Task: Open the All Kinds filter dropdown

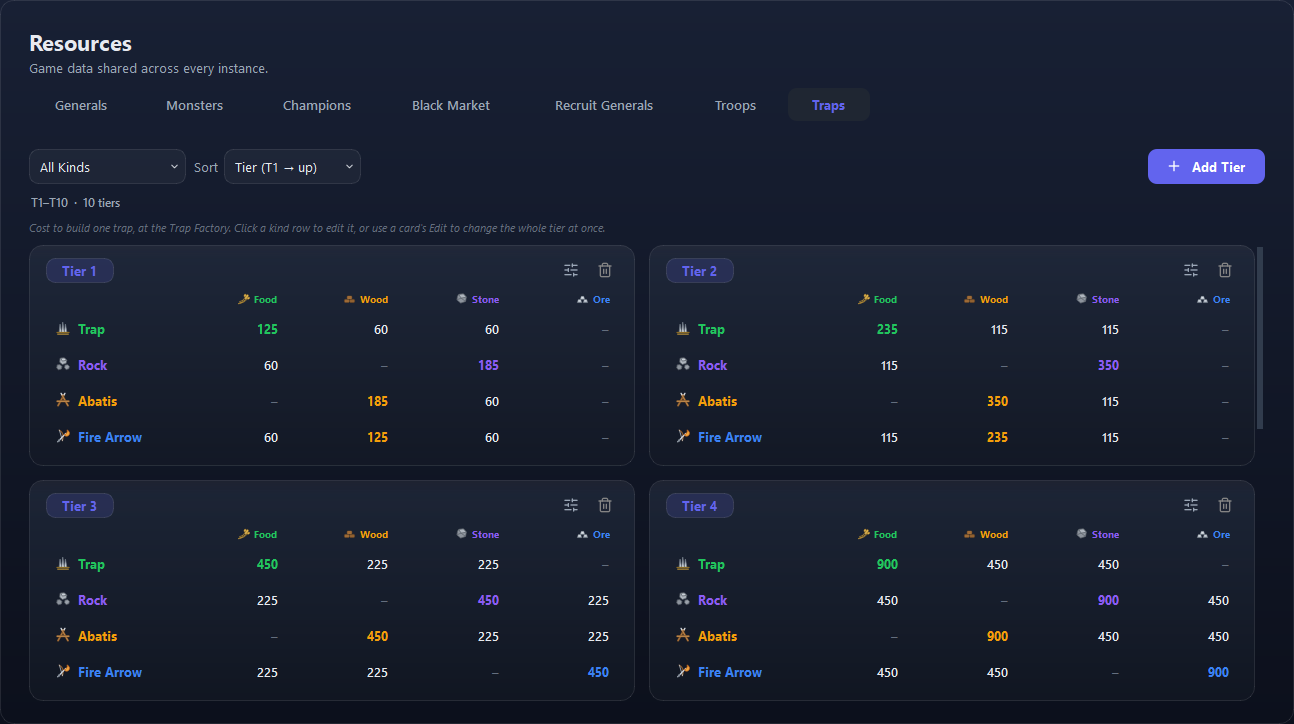Action: (x=107, y=167)
